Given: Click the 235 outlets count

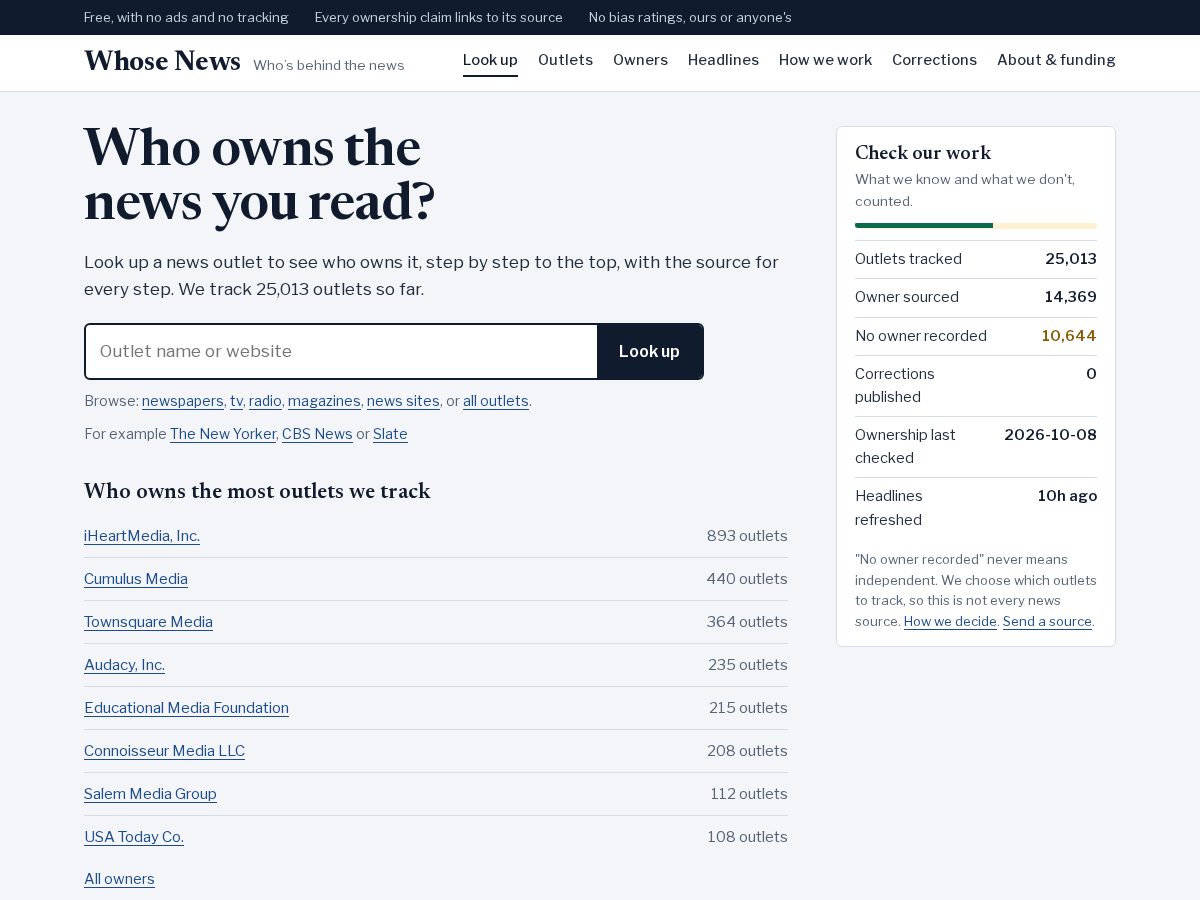Looking at the screenshot, I should (748, 665).
